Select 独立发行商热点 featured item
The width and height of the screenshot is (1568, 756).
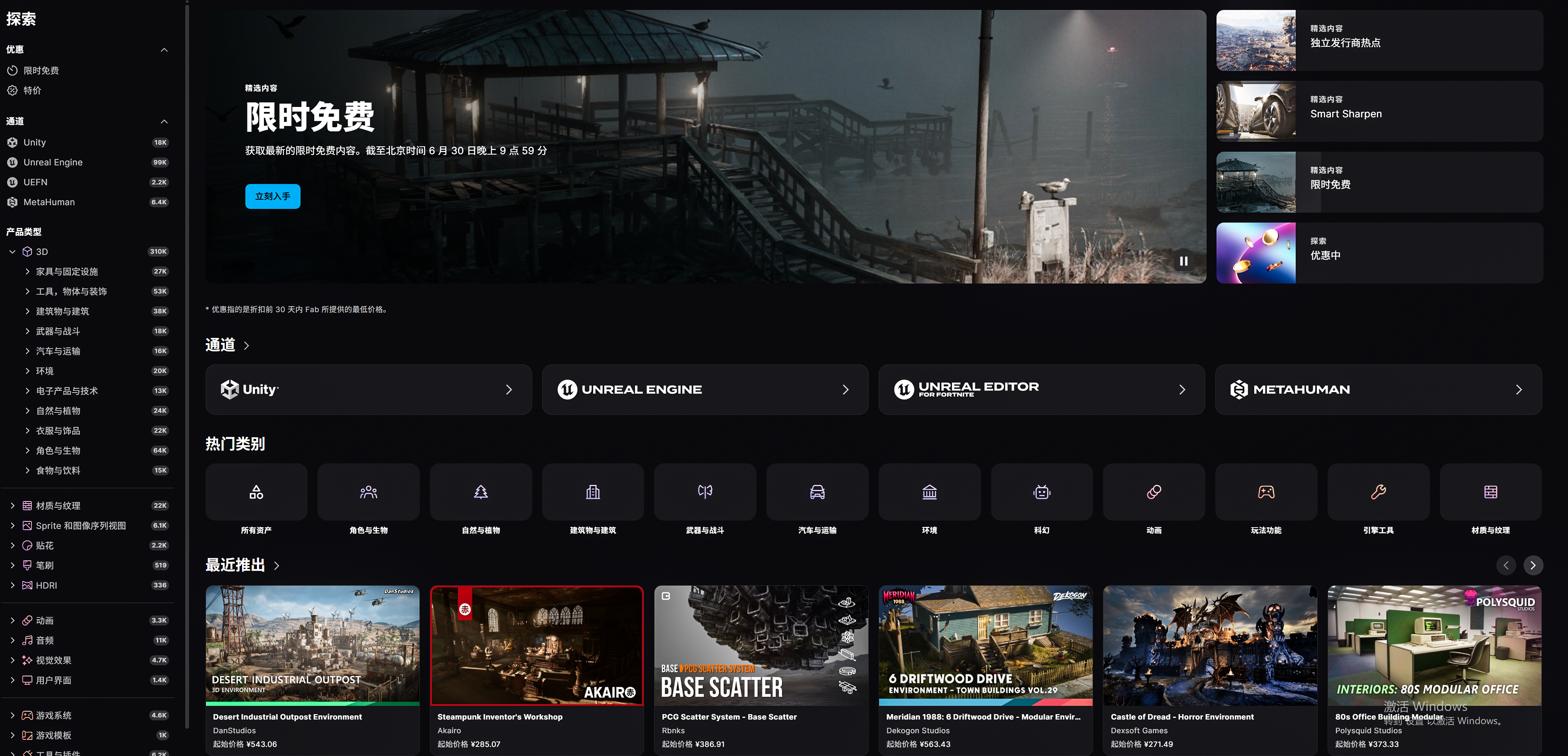1379,40
